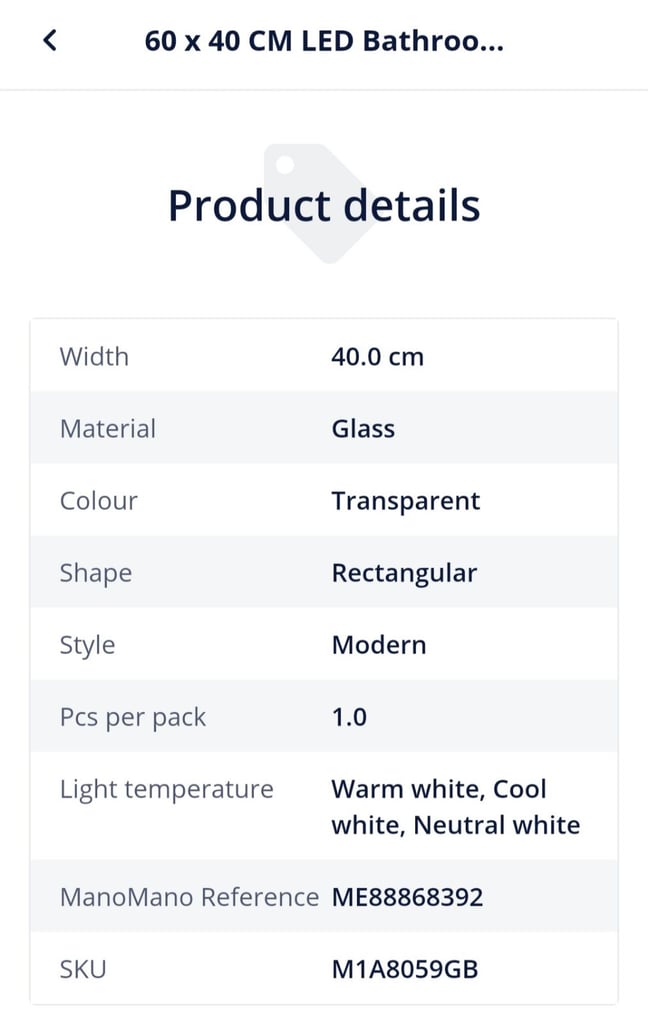This screenshot has height=1024, width=648.
Task: Select the Material row label
Action: click(108, 429)
